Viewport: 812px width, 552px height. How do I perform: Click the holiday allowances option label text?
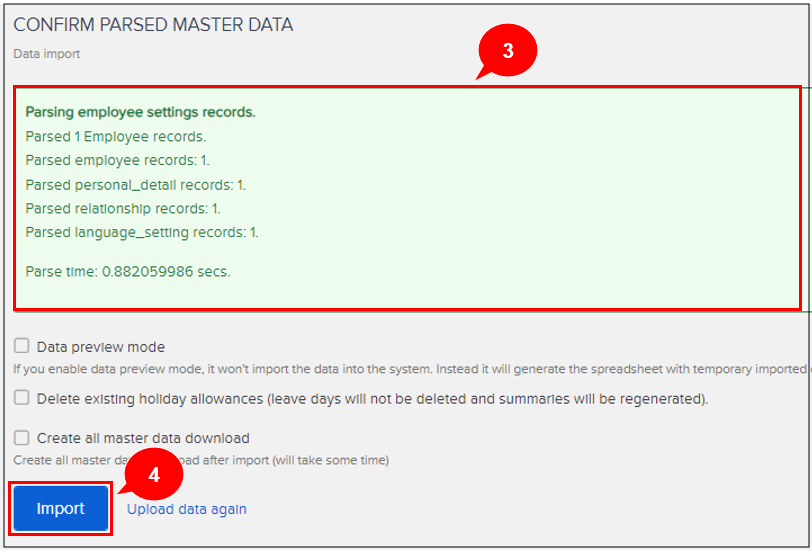[372, 398]
